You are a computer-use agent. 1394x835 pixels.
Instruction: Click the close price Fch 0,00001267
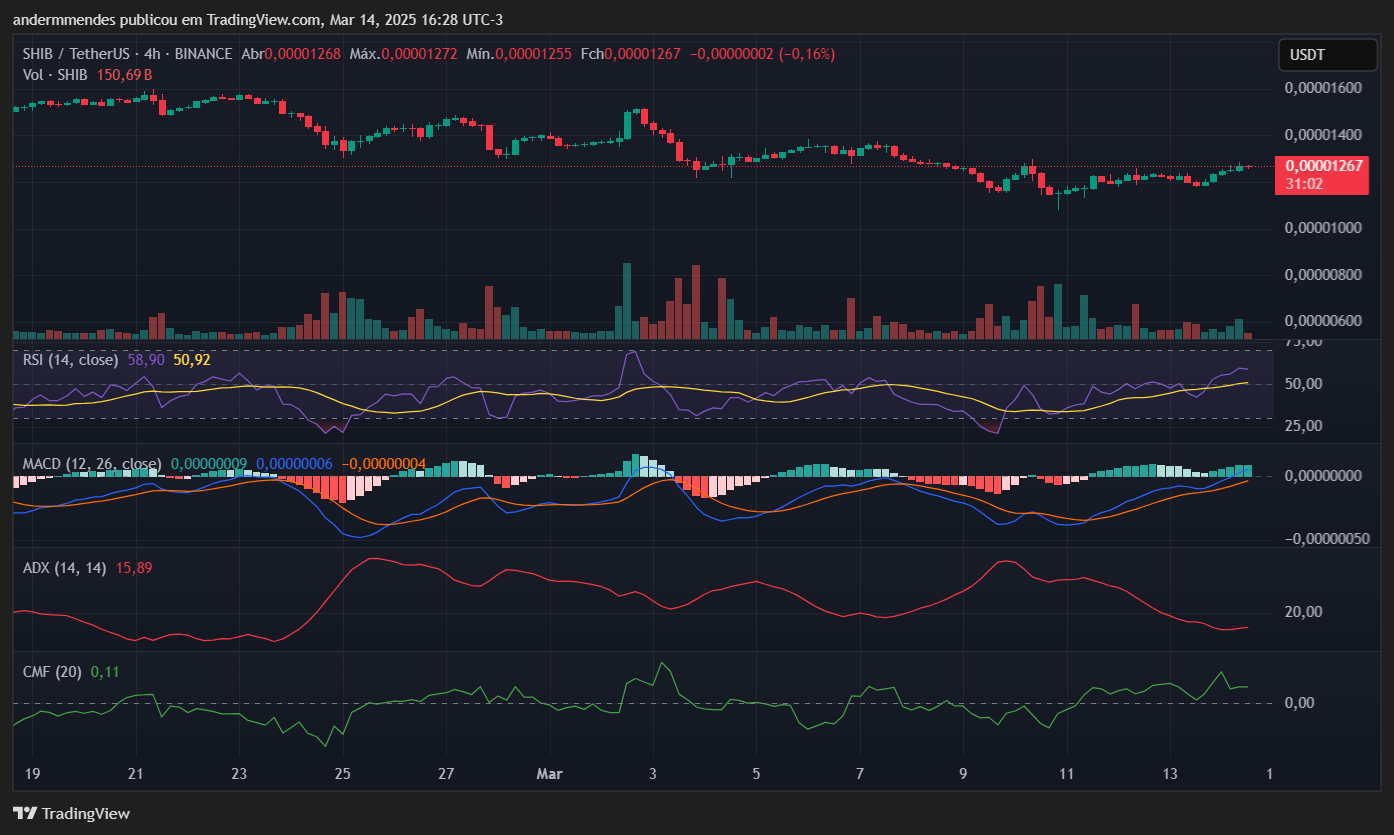click(630, 54)
